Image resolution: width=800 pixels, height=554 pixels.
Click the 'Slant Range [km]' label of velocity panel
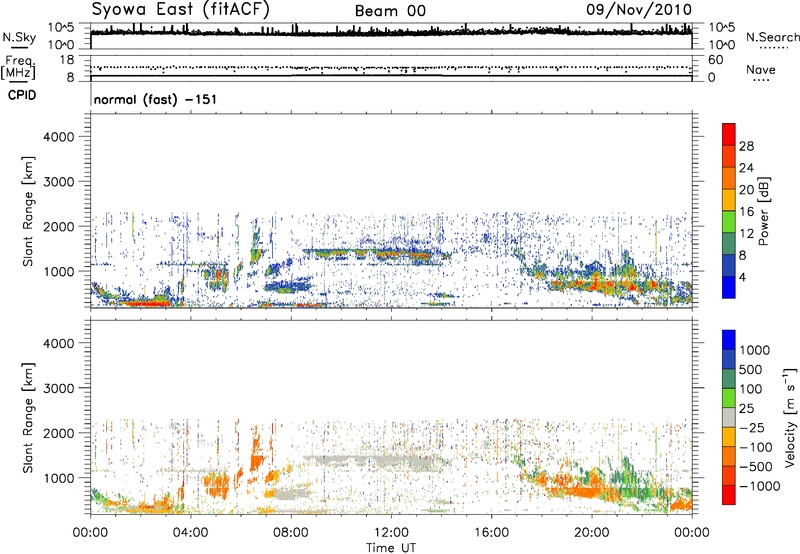[x=28, y=418]
